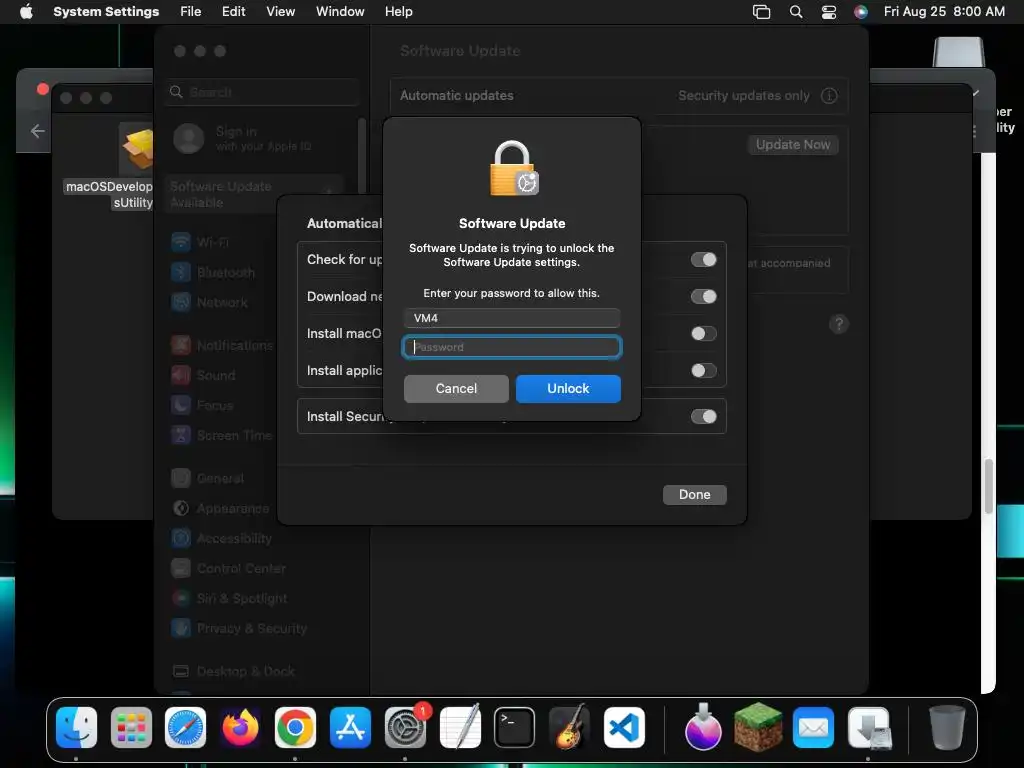Screen dimensions: 1024x768
Task: Launch Terminal from the Dock
Action: [x=515, y=728]
